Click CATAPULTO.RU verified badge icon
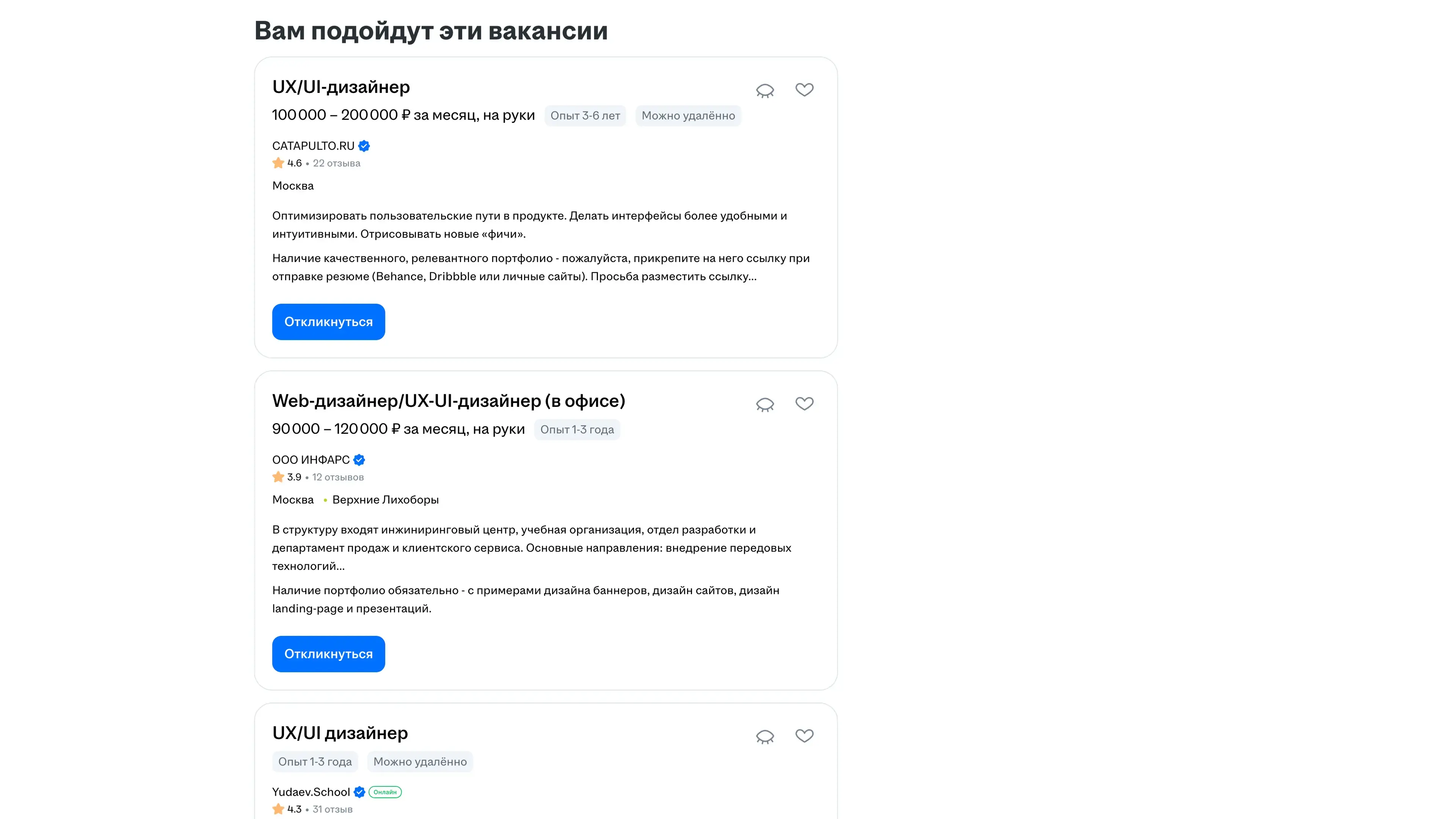This screenshot has height=819, width=1456. point(364,146)
